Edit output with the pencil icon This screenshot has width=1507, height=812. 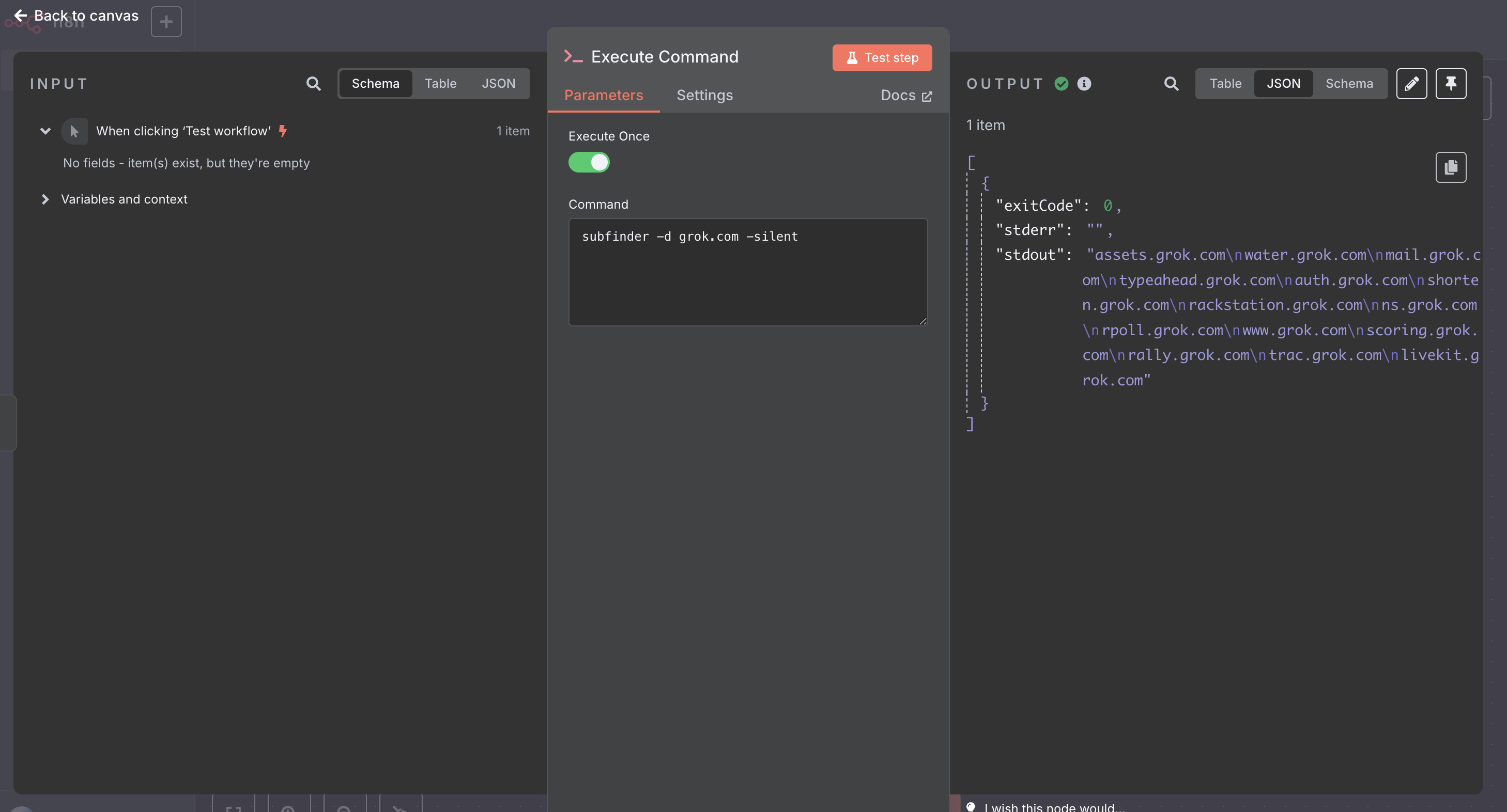click(1411, 84)
